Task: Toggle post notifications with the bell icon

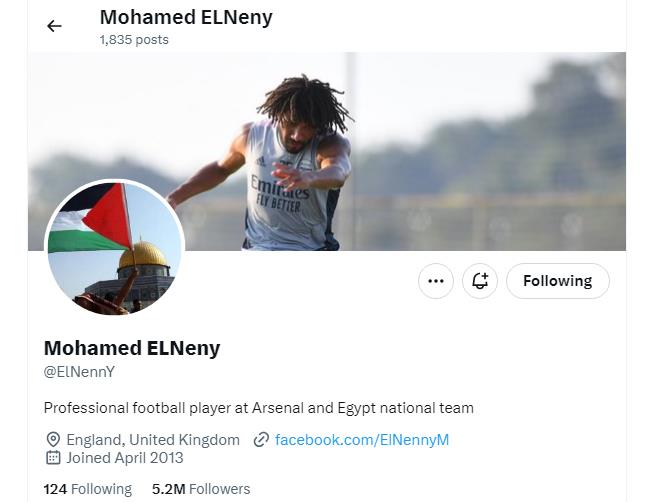Action: (x=480, y=281)
